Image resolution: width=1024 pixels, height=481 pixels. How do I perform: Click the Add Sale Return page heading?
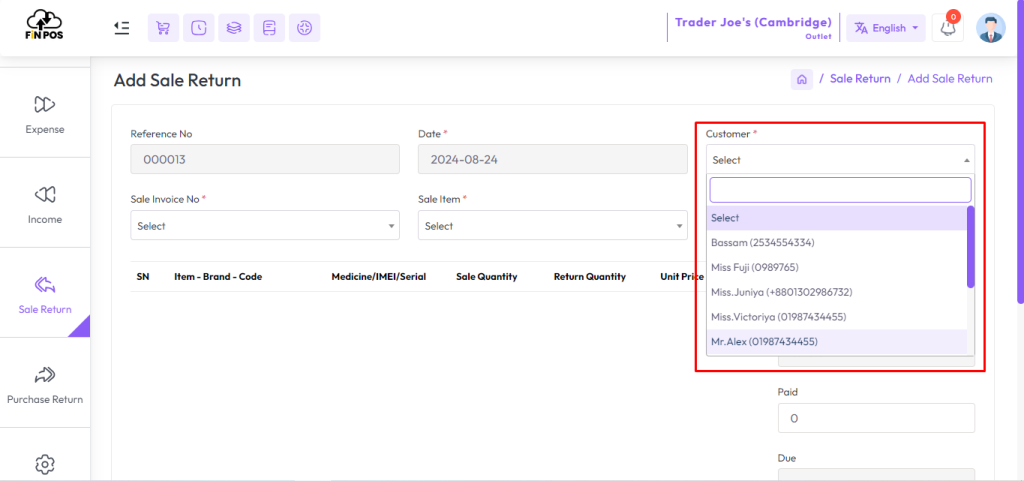tap(178, 80)
